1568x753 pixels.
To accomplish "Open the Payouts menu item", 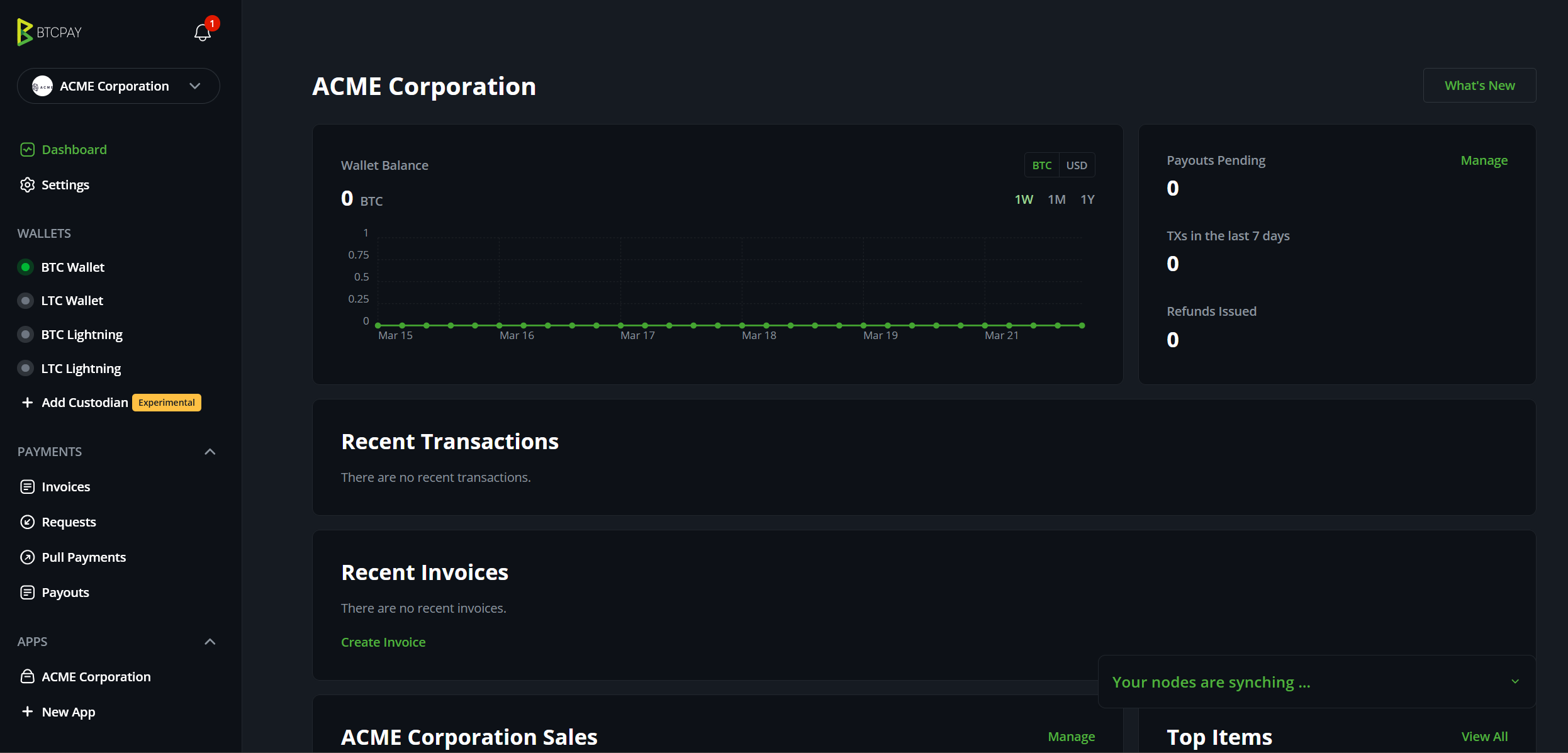I will point(65,593).
